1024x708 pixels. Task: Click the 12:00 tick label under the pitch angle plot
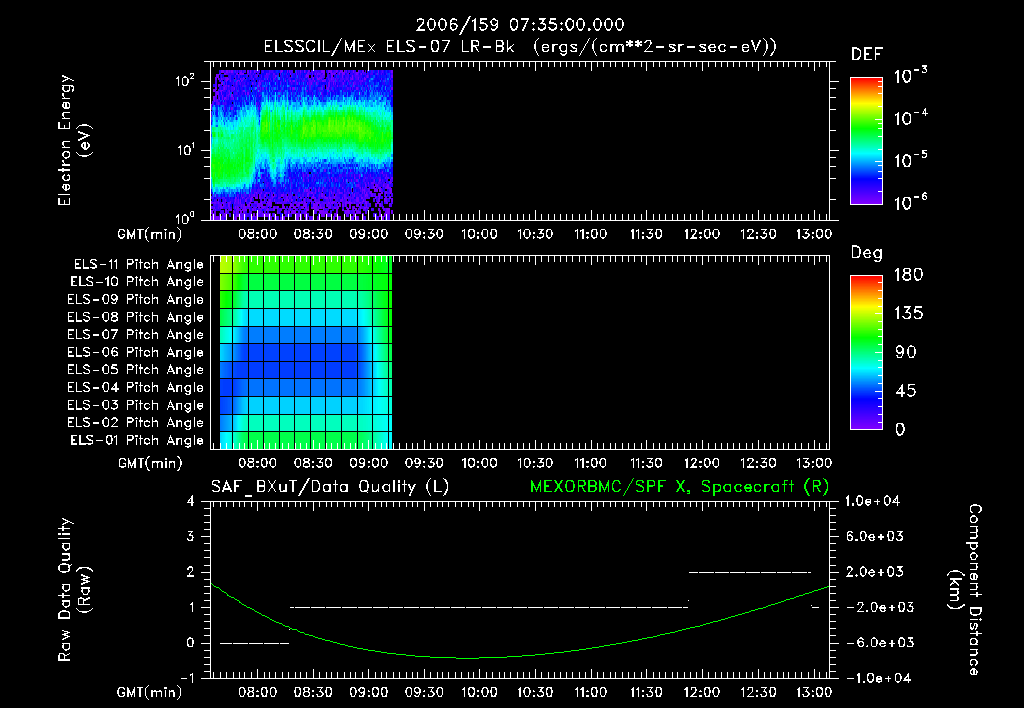coord(702,463)
